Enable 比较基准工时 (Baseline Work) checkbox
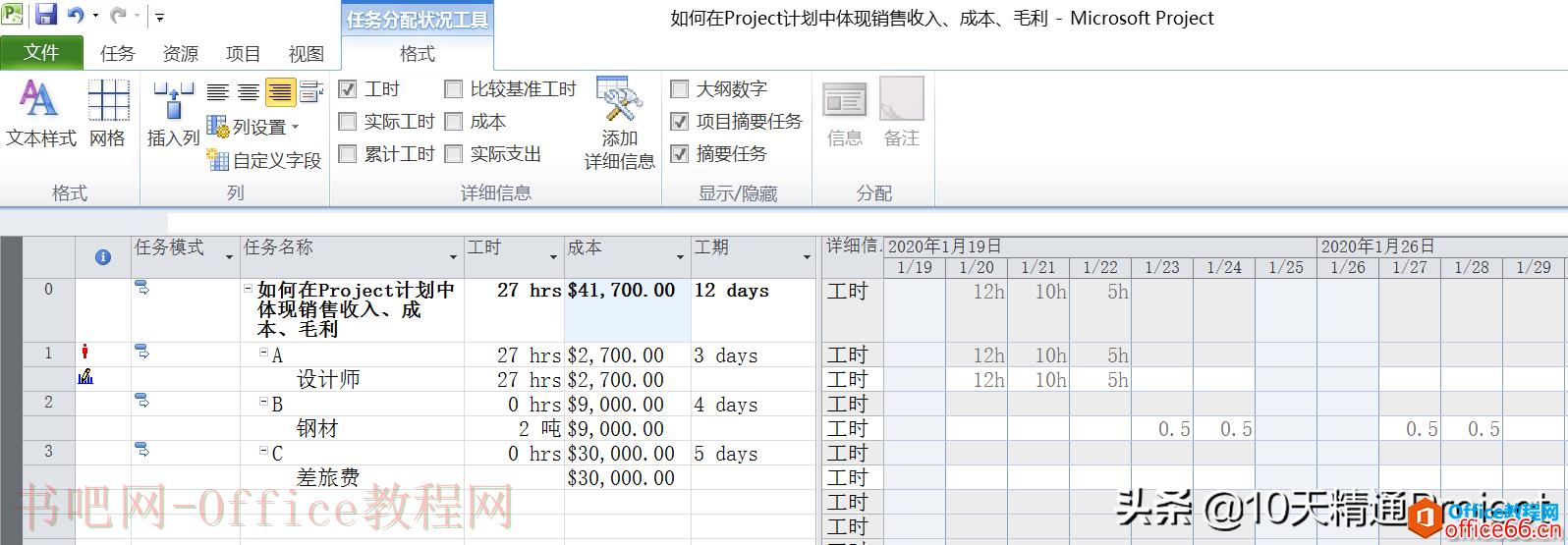This screenshot has height=545, width=1568. (453, 89)
